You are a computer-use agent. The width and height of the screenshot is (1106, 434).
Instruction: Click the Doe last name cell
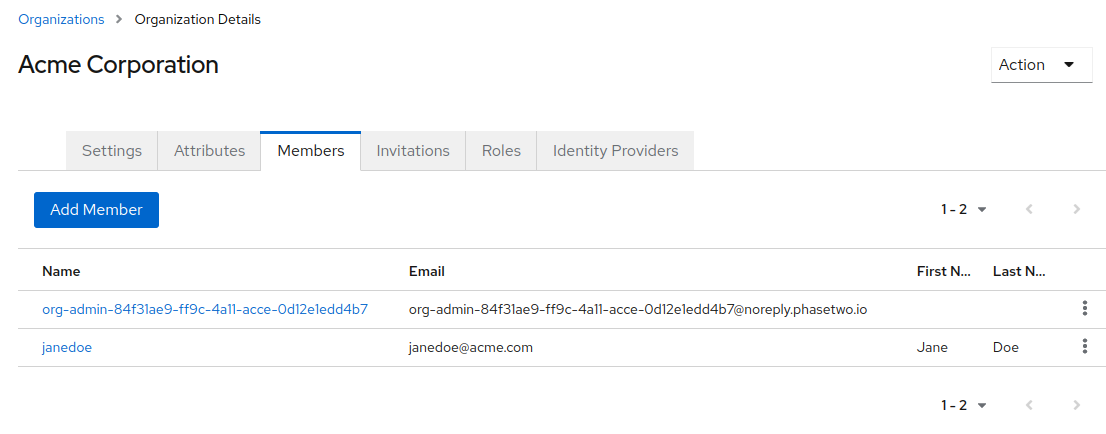1006,347
